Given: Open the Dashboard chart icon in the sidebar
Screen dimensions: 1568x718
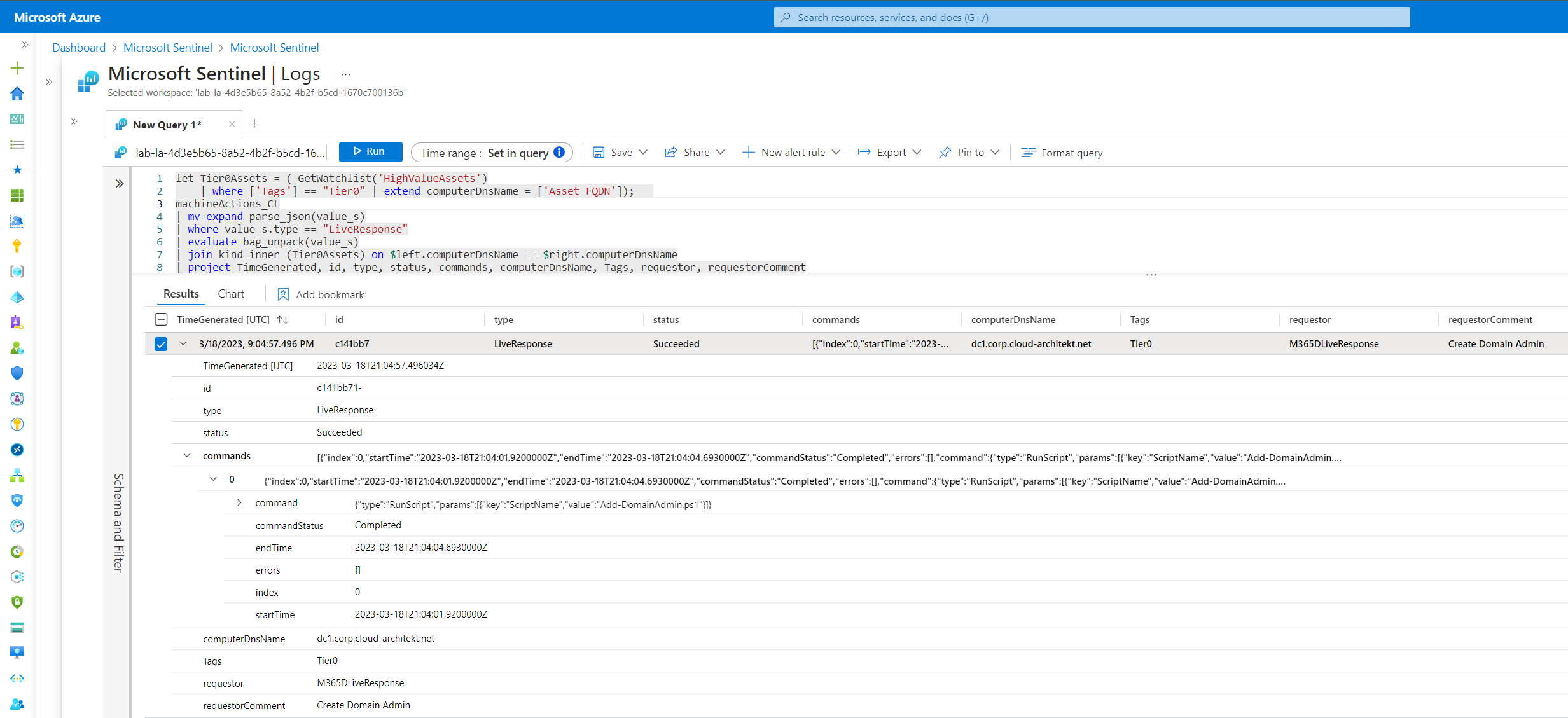Looking at the screenshot, I should [17, 119].
